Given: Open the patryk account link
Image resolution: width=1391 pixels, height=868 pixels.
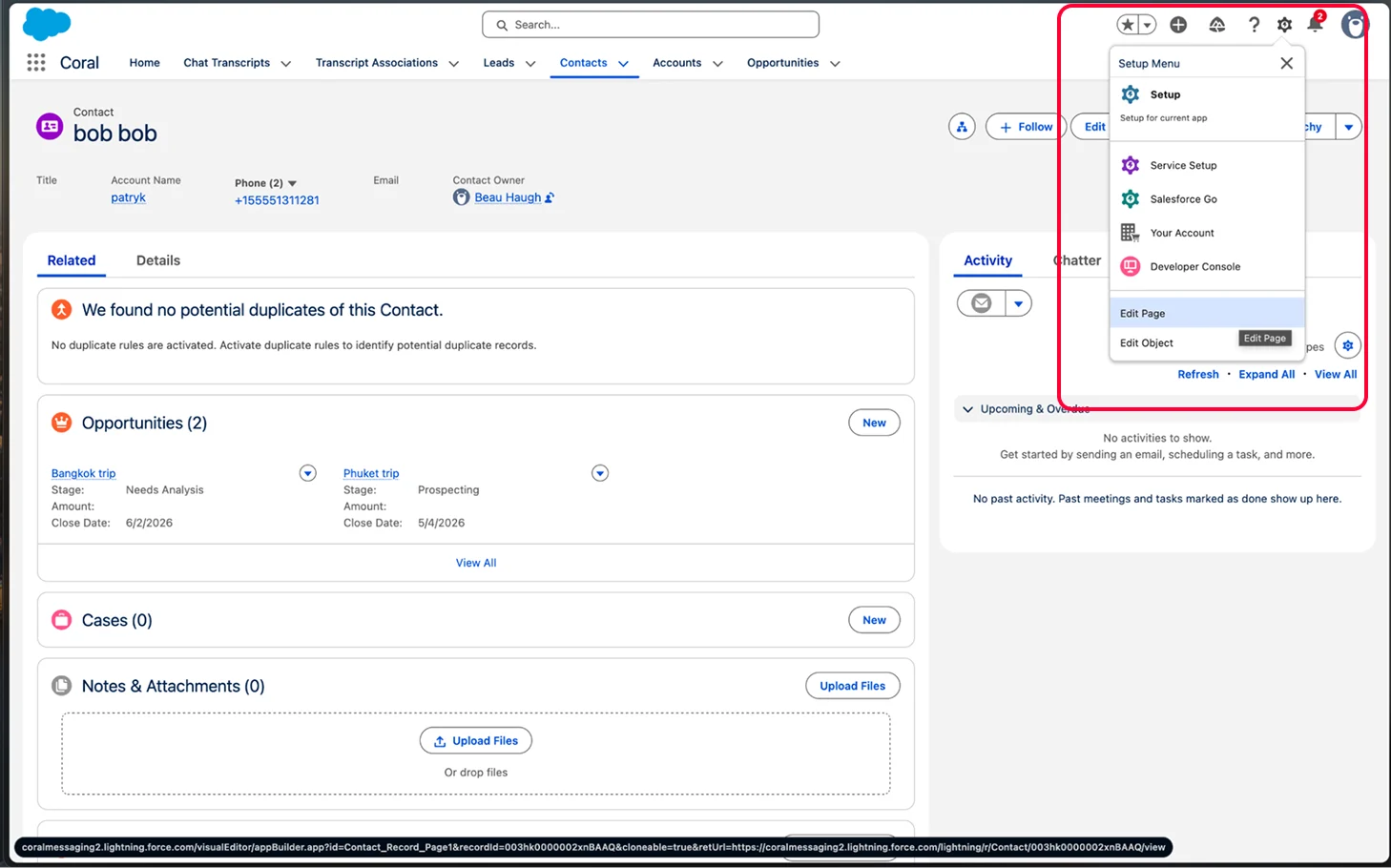Looking at the screenshot, I should (128, 197).
